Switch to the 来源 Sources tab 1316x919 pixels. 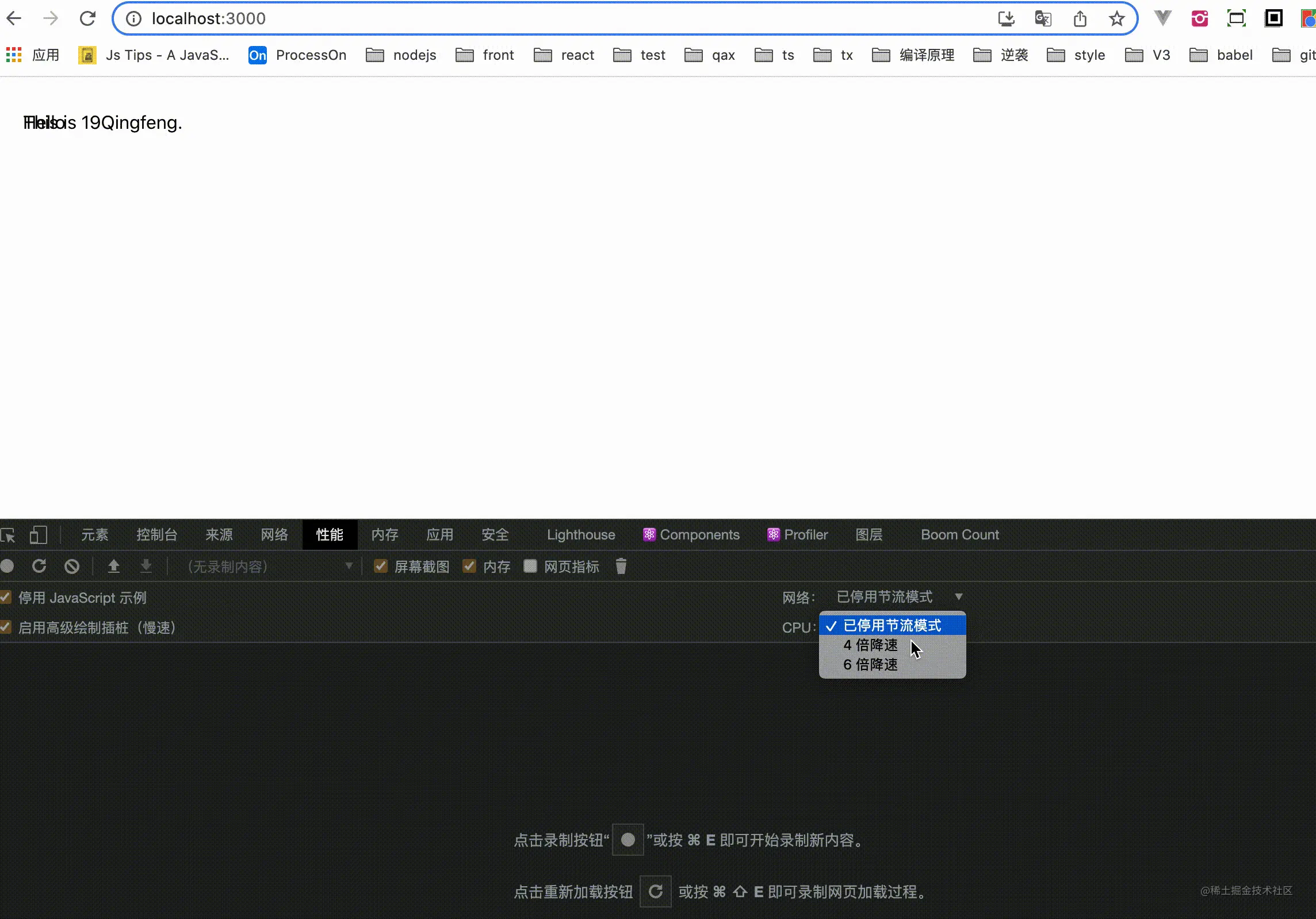pyautogui.click(x=219, y=535)
